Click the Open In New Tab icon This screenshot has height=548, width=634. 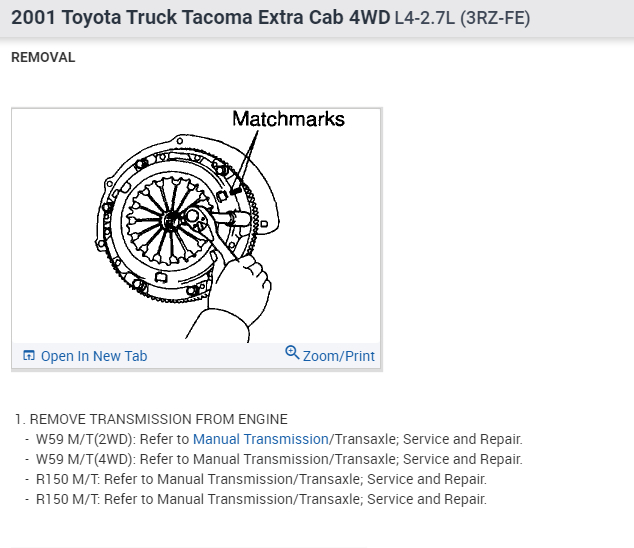point(29,356)
